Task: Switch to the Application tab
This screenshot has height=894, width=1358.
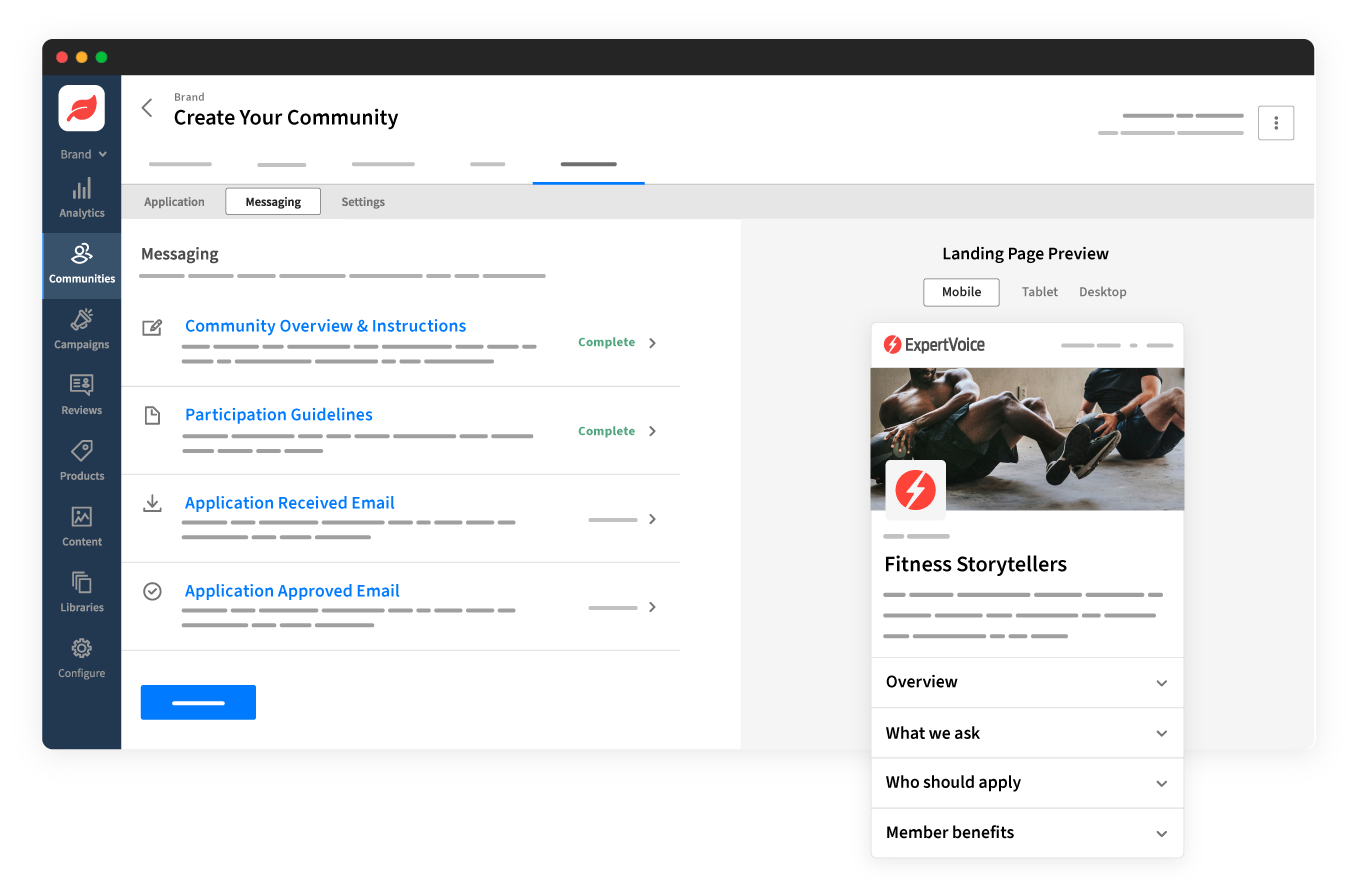Action: (x=174, y=202)
